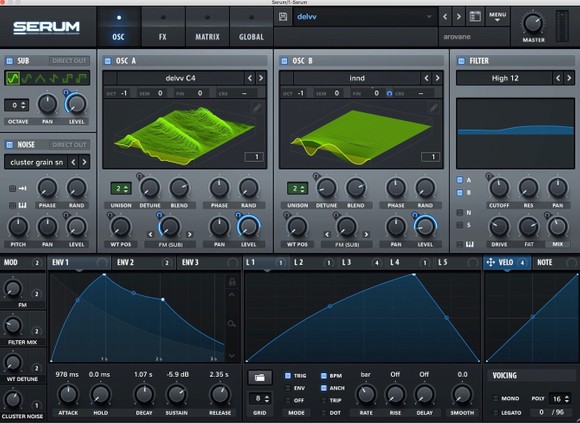This screenshot has height=423, width=580.
Task: Toggle the SUB oscillator enable switch
Action: (x=10, y=61)
